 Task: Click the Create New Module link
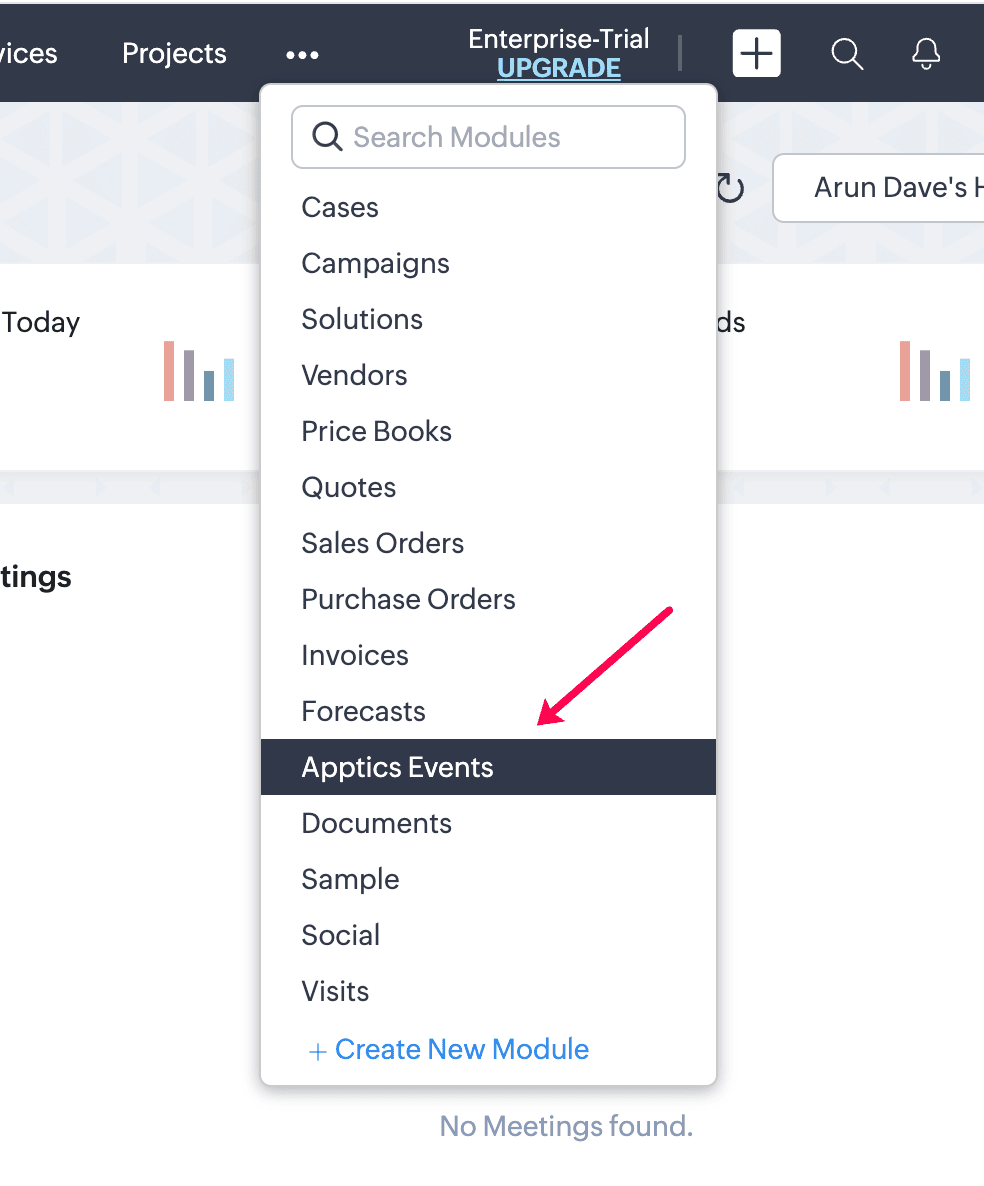(x=449, y=1049)
